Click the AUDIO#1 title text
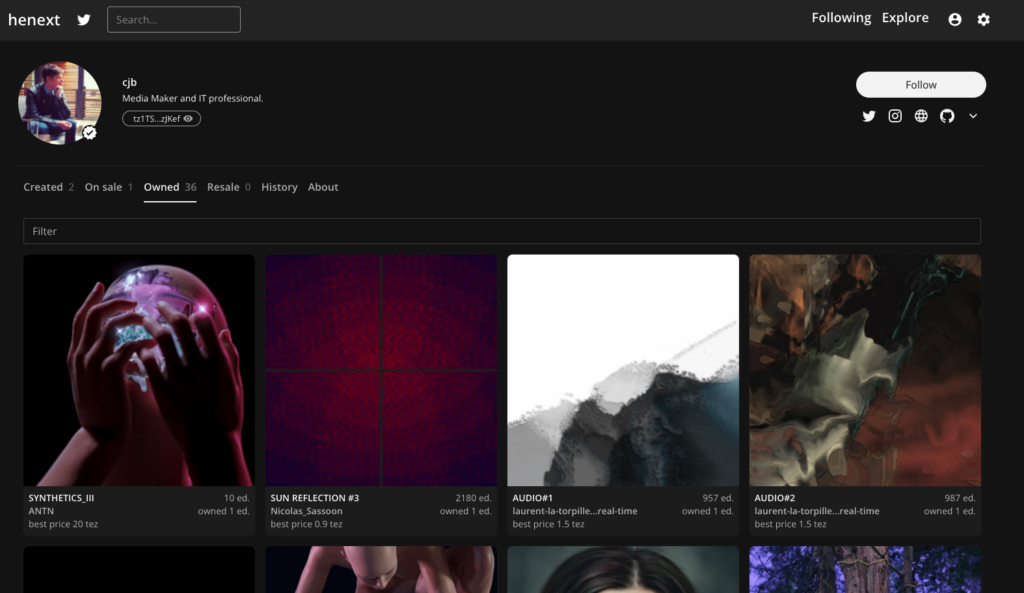Viewport: 1024px width, 593px height. coord(532,498)
